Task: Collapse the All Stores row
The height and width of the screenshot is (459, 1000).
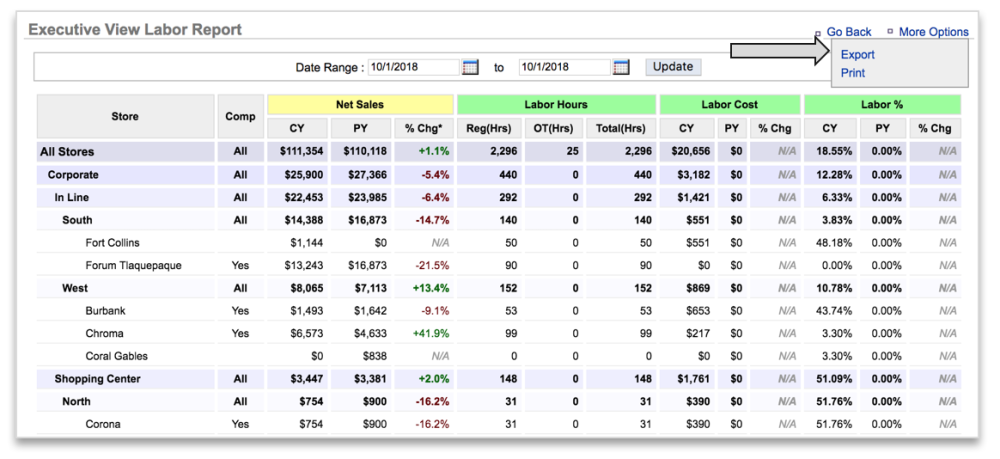Action: [x=67, y=152]
